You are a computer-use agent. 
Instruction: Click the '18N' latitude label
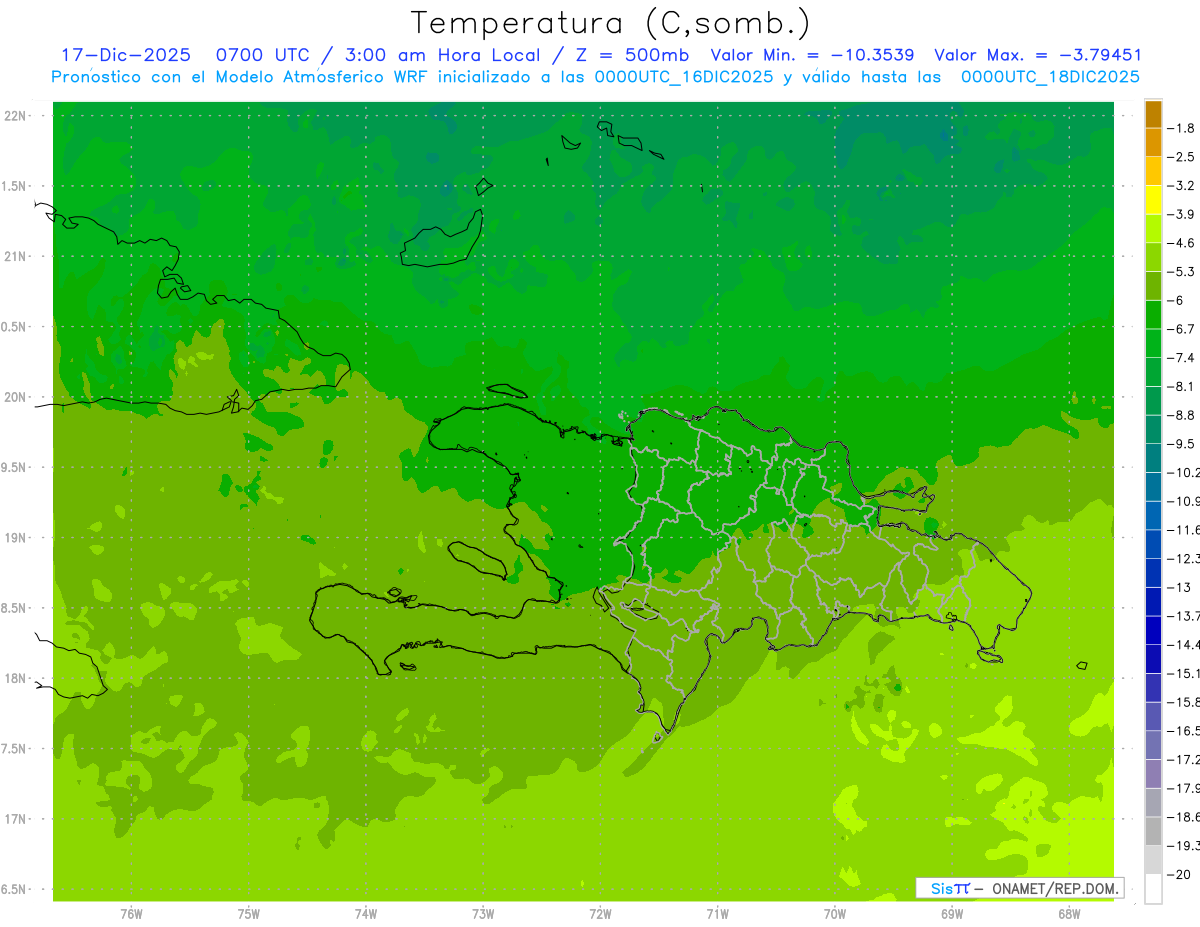(x=15, y=678)
